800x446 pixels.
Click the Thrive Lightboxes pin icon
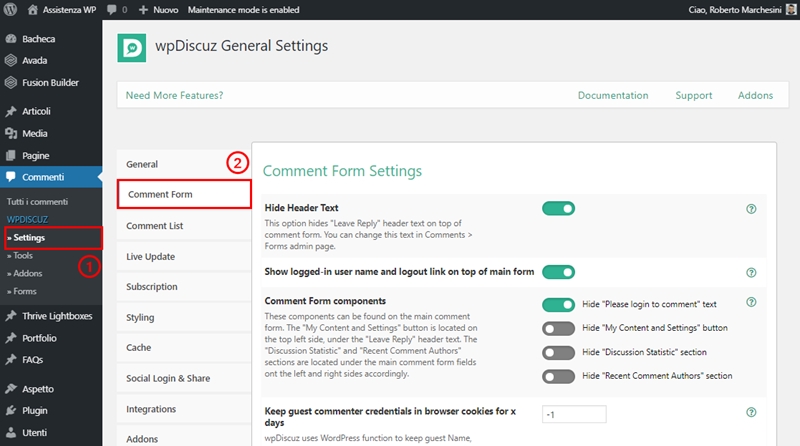(x=11, y=316)
